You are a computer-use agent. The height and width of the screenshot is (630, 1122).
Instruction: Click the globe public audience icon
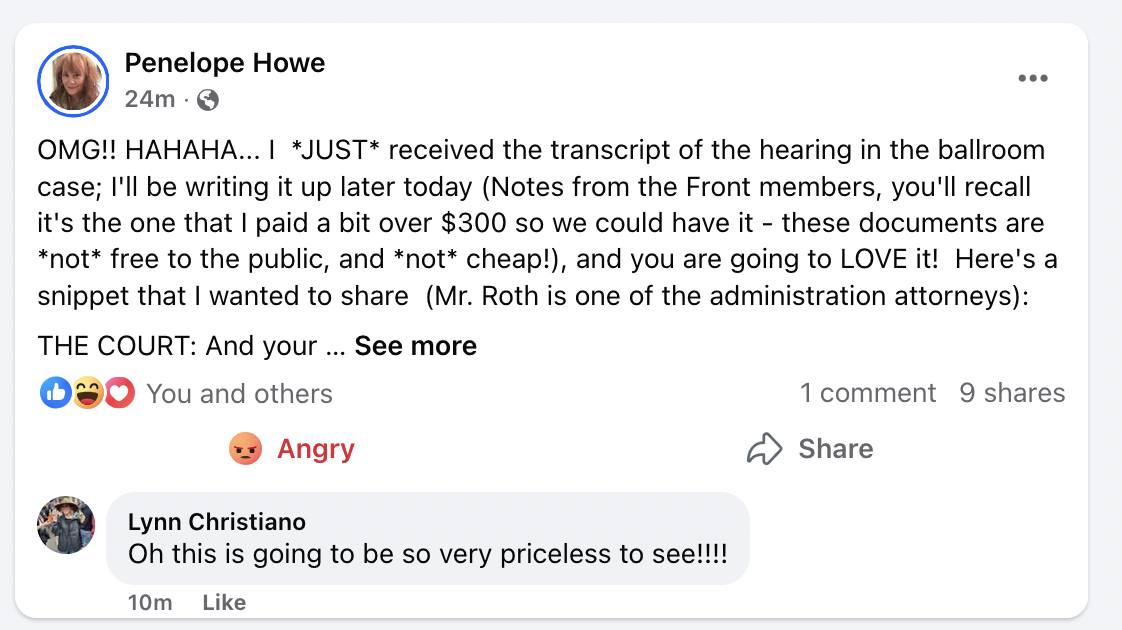[x=208, y=99]
